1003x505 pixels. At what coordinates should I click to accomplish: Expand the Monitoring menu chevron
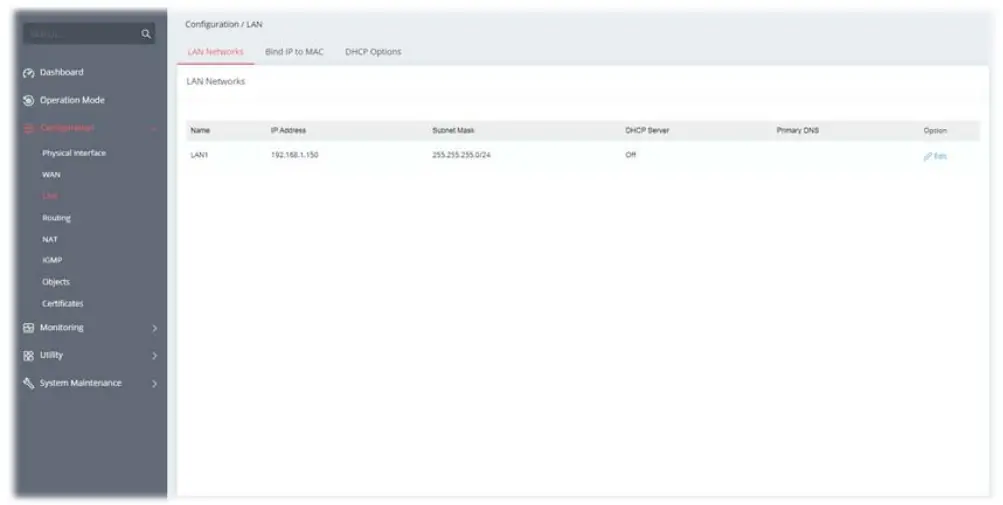[154, 328]
